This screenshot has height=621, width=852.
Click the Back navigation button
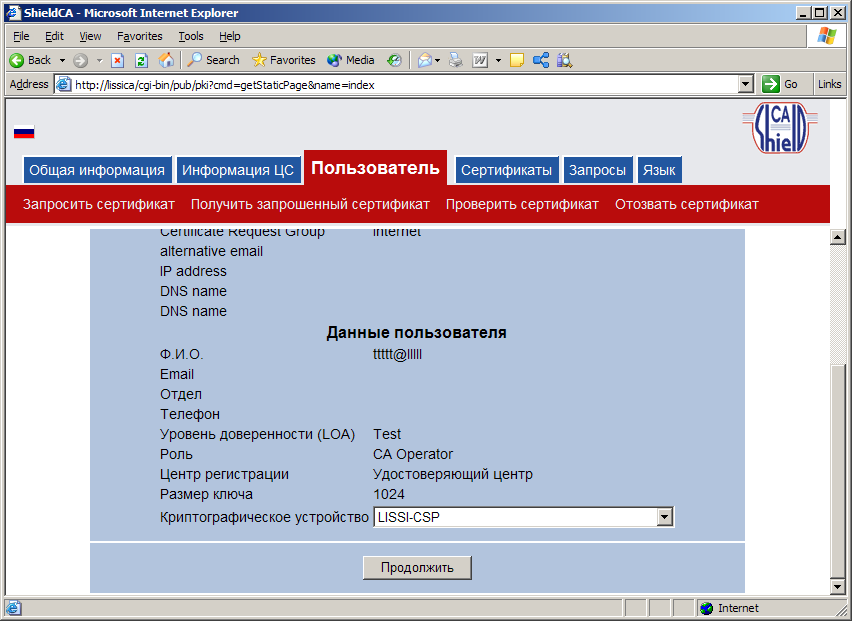coord(30,60)
